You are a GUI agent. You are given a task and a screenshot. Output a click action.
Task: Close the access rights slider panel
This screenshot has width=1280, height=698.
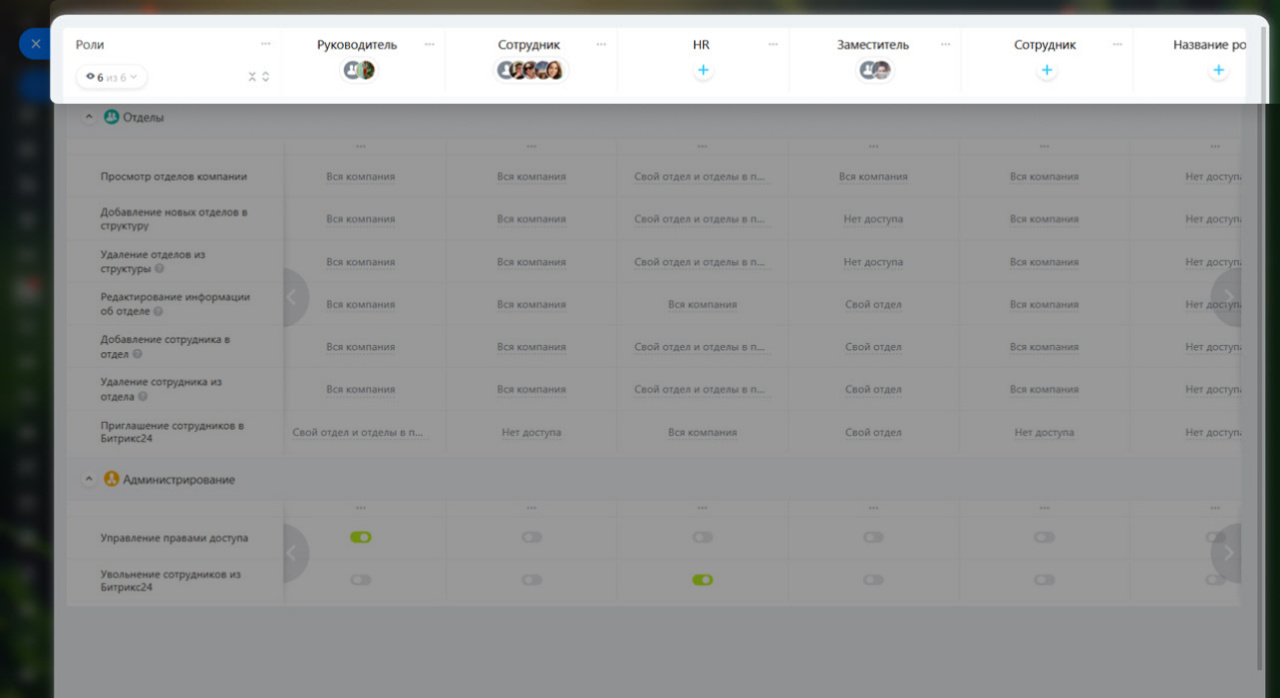35,44
